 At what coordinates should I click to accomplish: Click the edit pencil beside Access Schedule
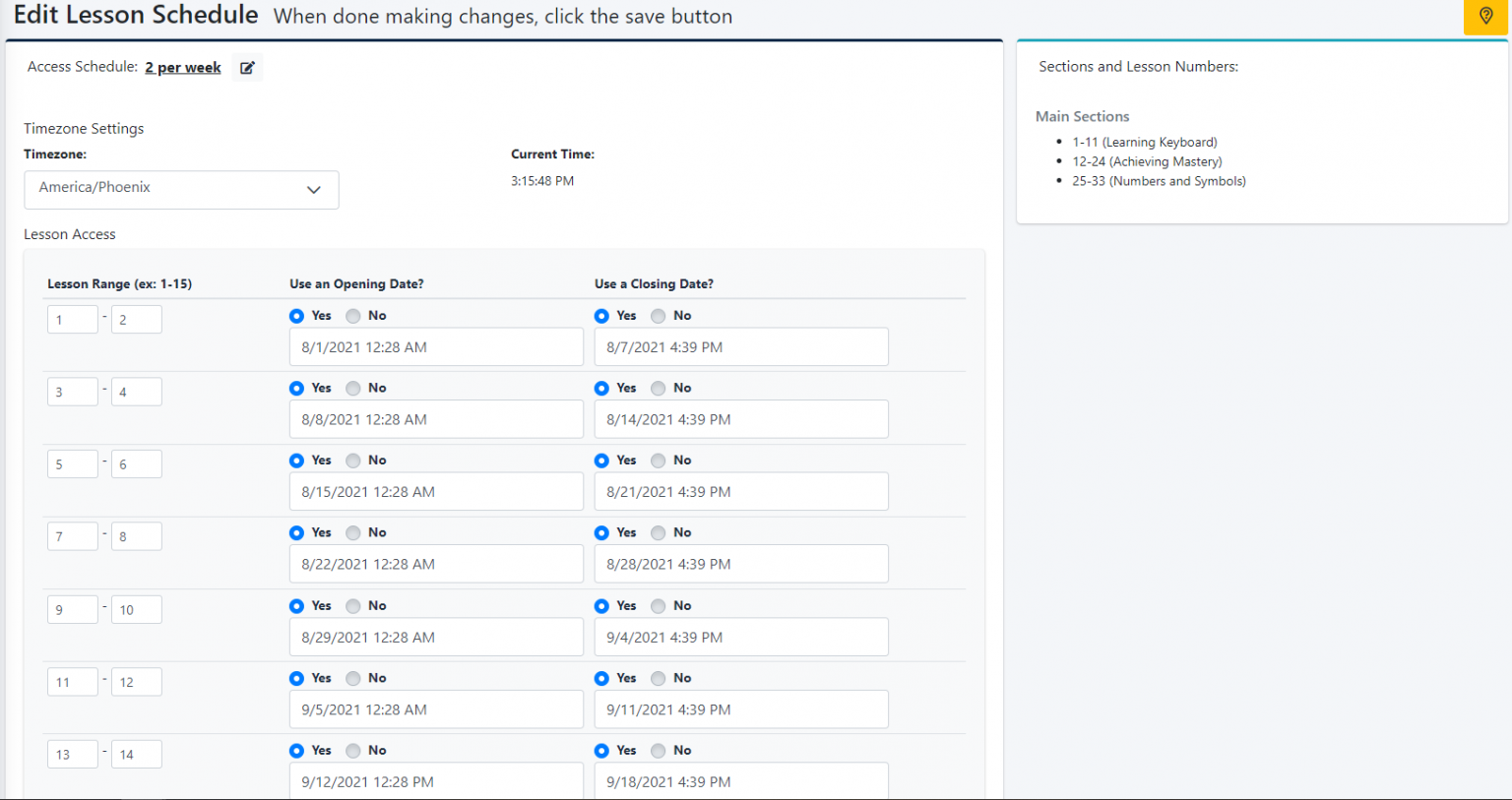click(247, 66)
